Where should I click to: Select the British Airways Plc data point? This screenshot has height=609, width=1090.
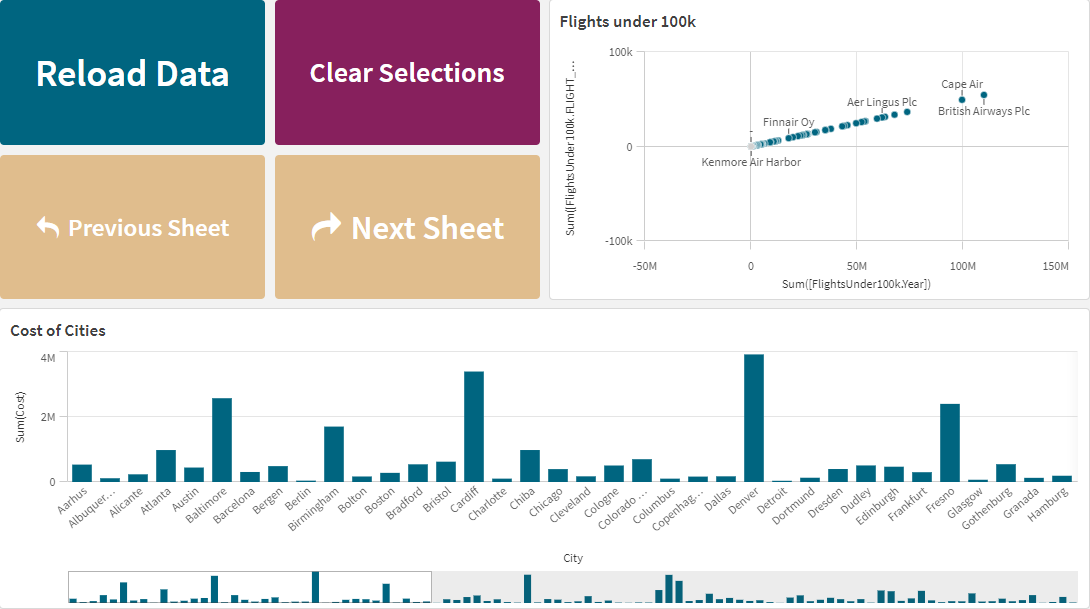point(984,93)
